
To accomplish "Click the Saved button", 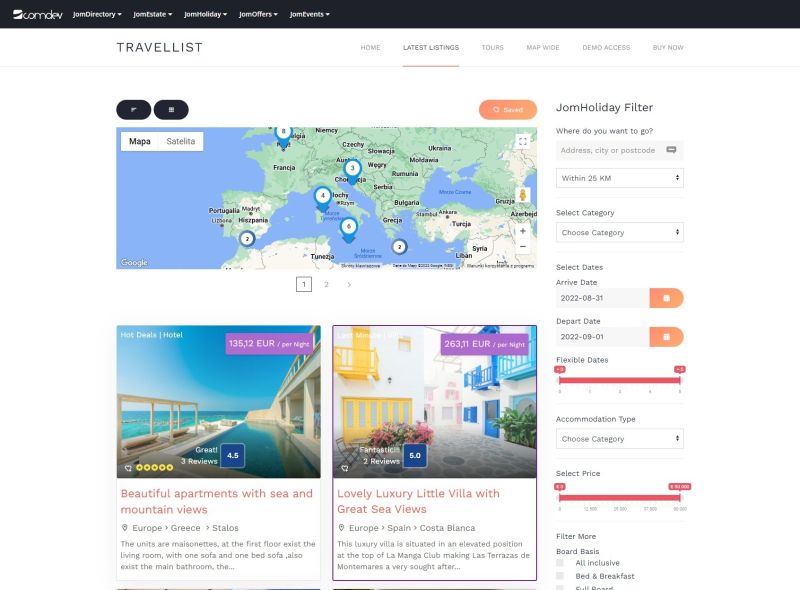I will pos(508,109).
